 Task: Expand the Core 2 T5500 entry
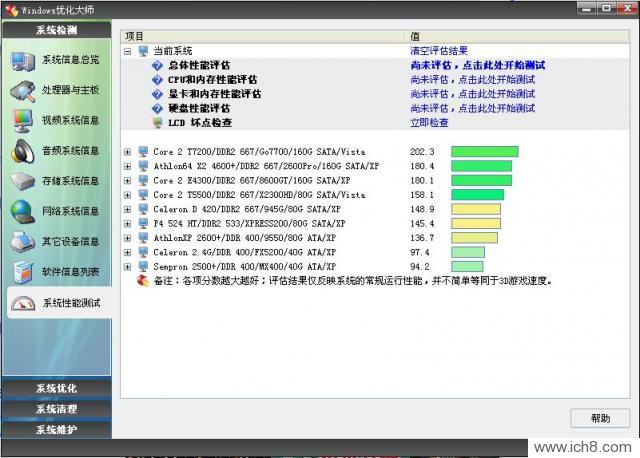click(128, 195)
